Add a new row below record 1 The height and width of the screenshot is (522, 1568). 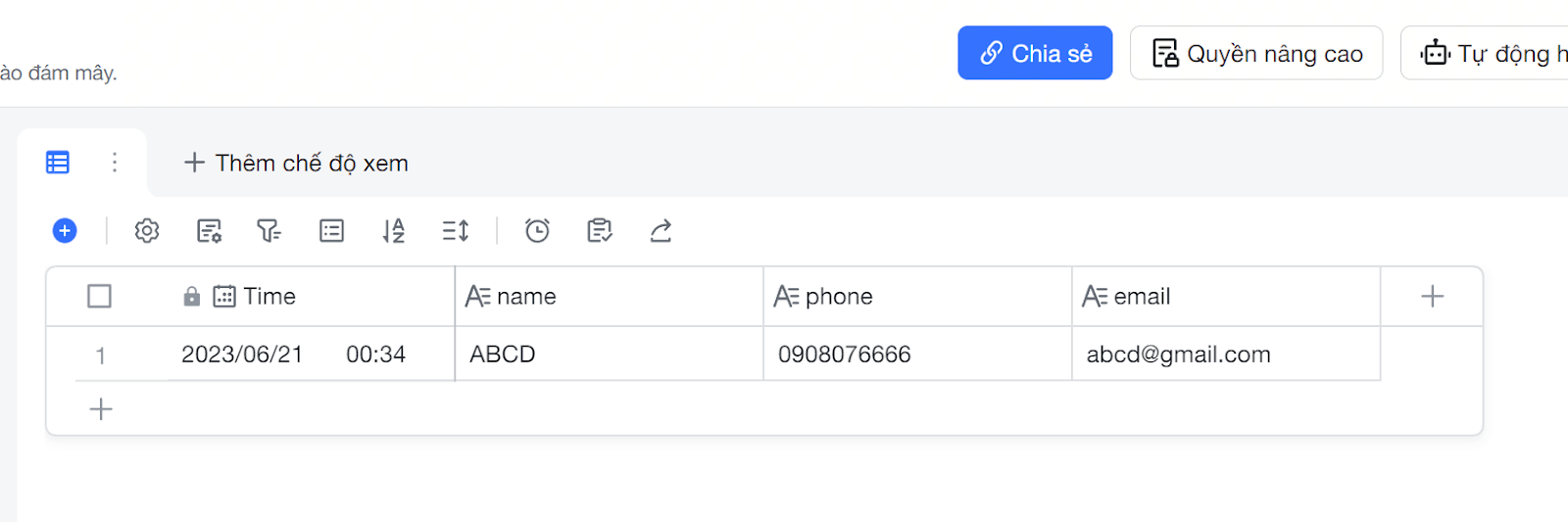click(101, 409)
